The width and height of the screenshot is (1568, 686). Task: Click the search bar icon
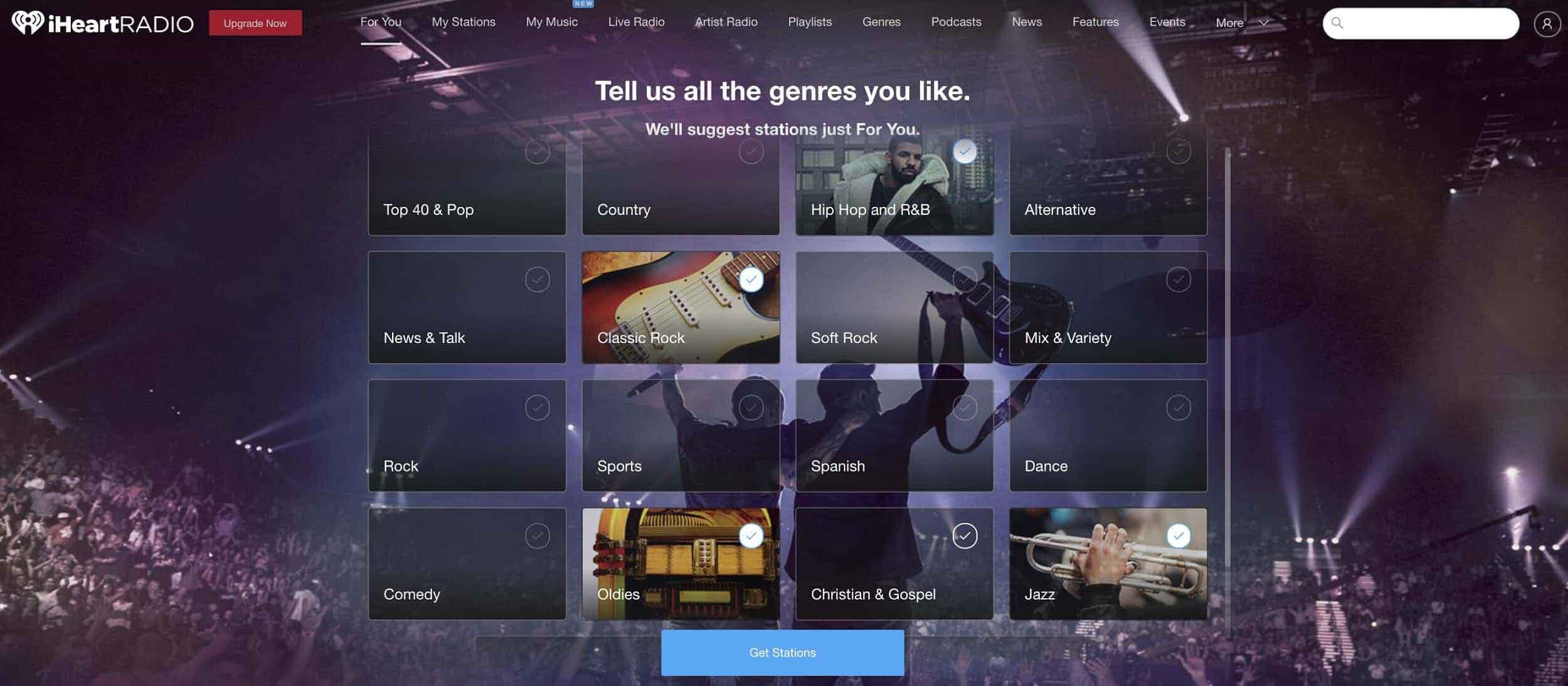point(1337,22)
